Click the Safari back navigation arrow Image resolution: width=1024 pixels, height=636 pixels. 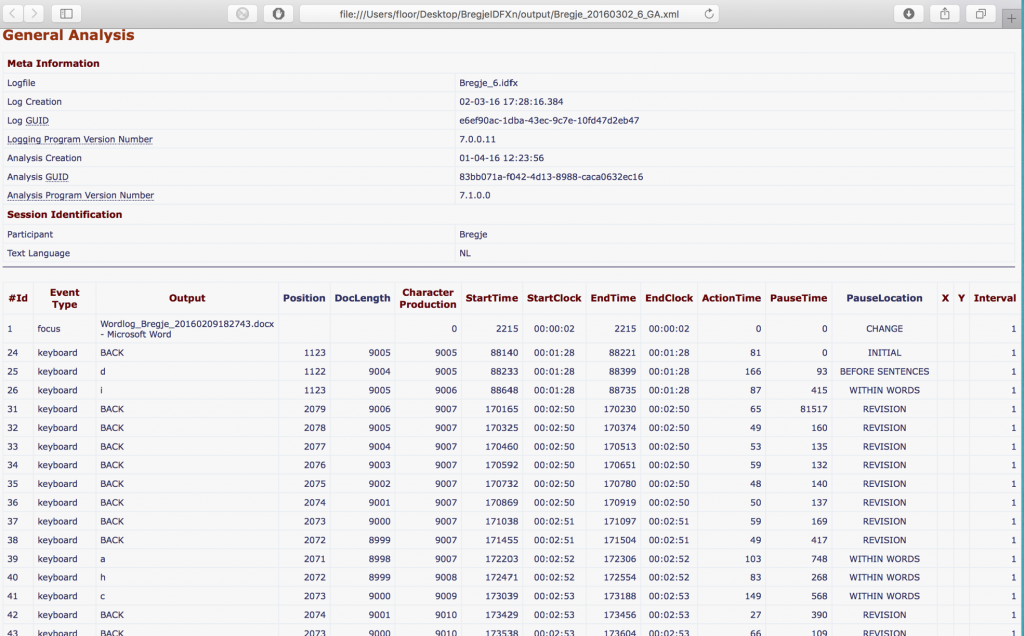(12, 13)
